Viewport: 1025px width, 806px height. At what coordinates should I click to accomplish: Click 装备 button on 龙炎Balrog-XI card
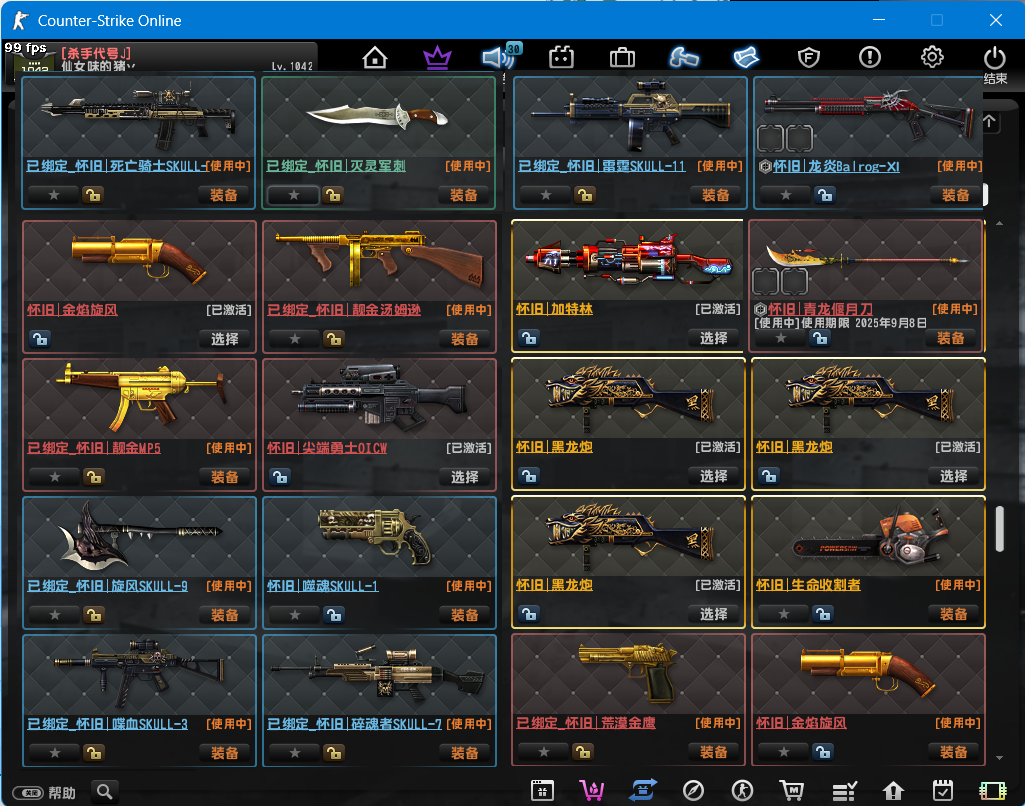pos(956,195)
